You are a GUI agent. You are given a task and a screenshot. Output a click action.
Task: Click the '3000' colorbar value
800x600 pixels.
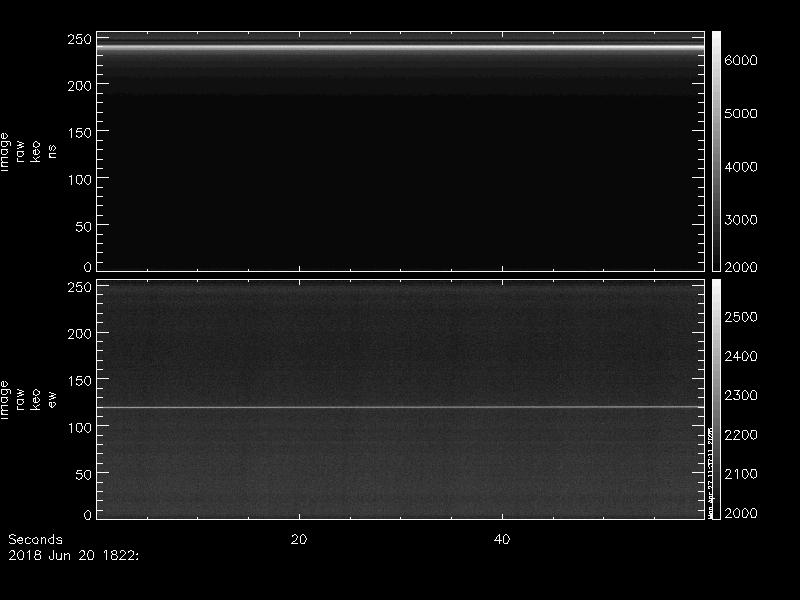[x=741, y=220]
